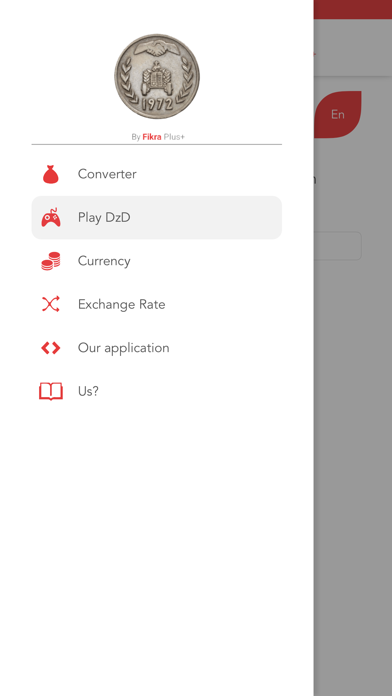Open the Us? about entry
This screenshot has height=696, width=392.
pos(157,391)
